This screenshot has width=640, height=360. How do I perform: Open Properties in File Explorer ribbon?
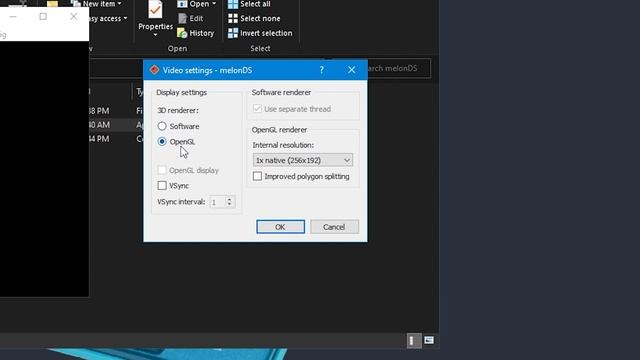coord(155,16)
